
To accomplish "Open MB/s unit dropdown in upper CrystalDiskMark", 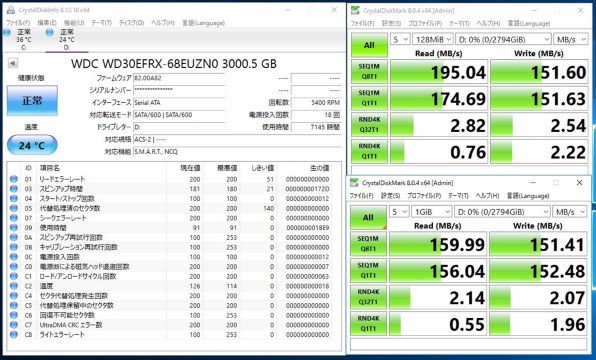I will [571, 39].
